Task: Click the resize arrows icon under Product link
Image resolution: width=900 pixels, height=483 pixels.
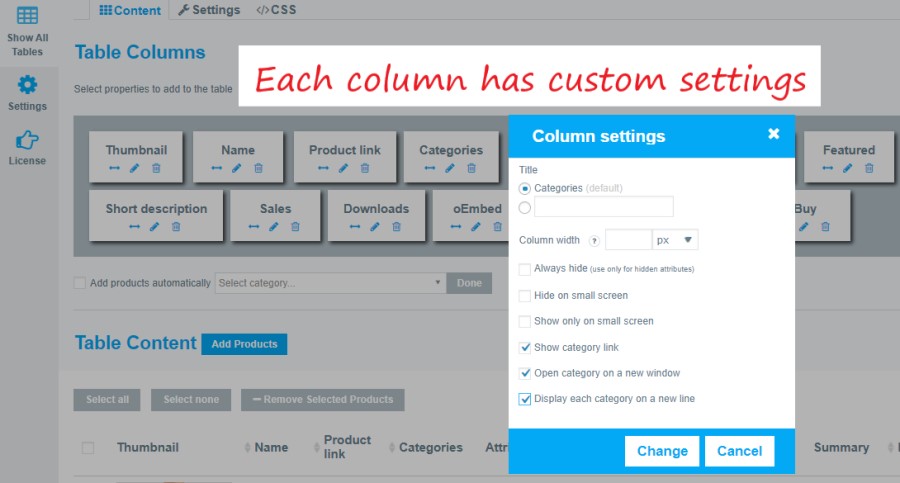Action: (x=323, y=168)
